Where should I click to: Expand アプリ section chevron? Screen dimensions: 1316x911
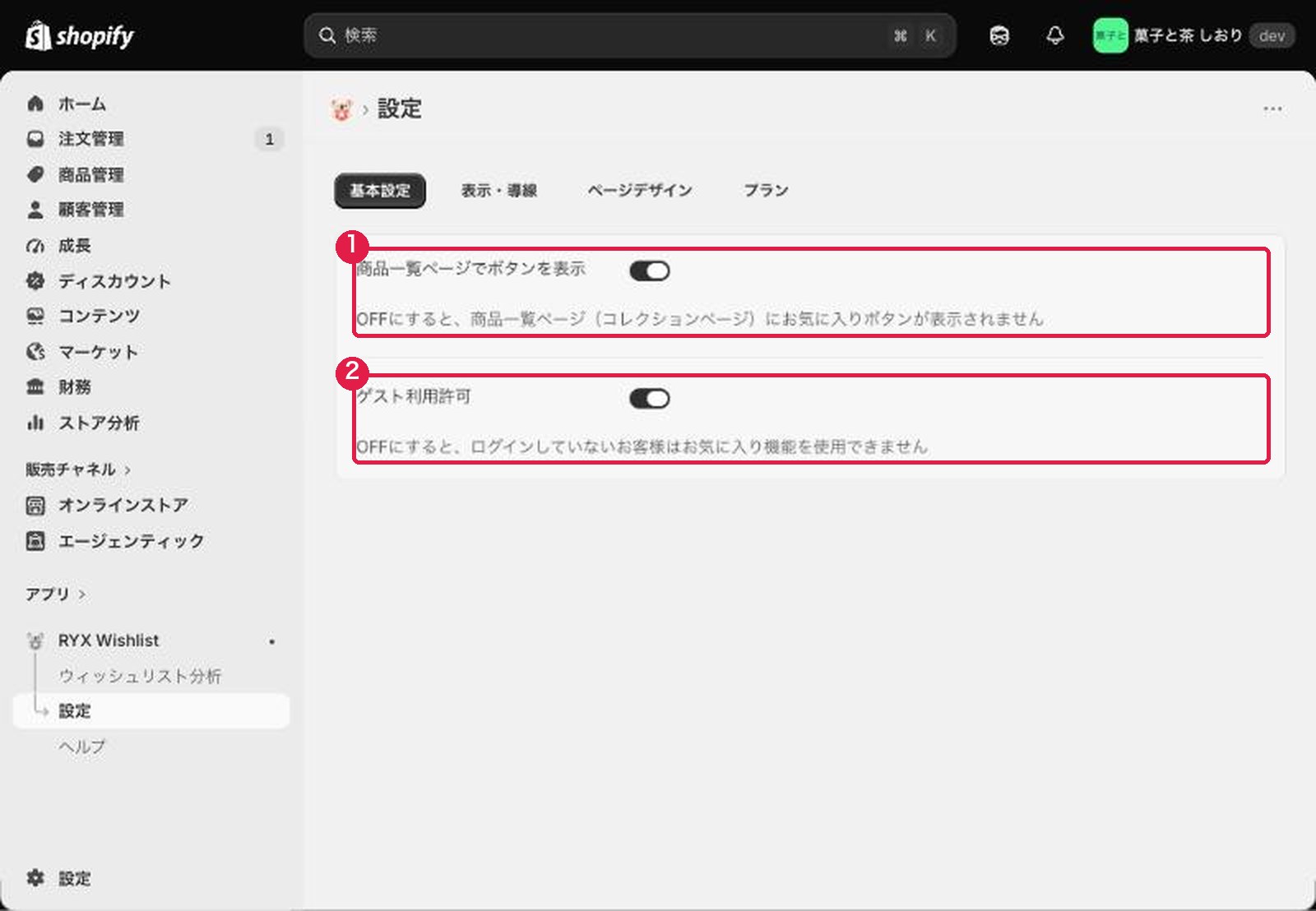(x=81, y=594)
